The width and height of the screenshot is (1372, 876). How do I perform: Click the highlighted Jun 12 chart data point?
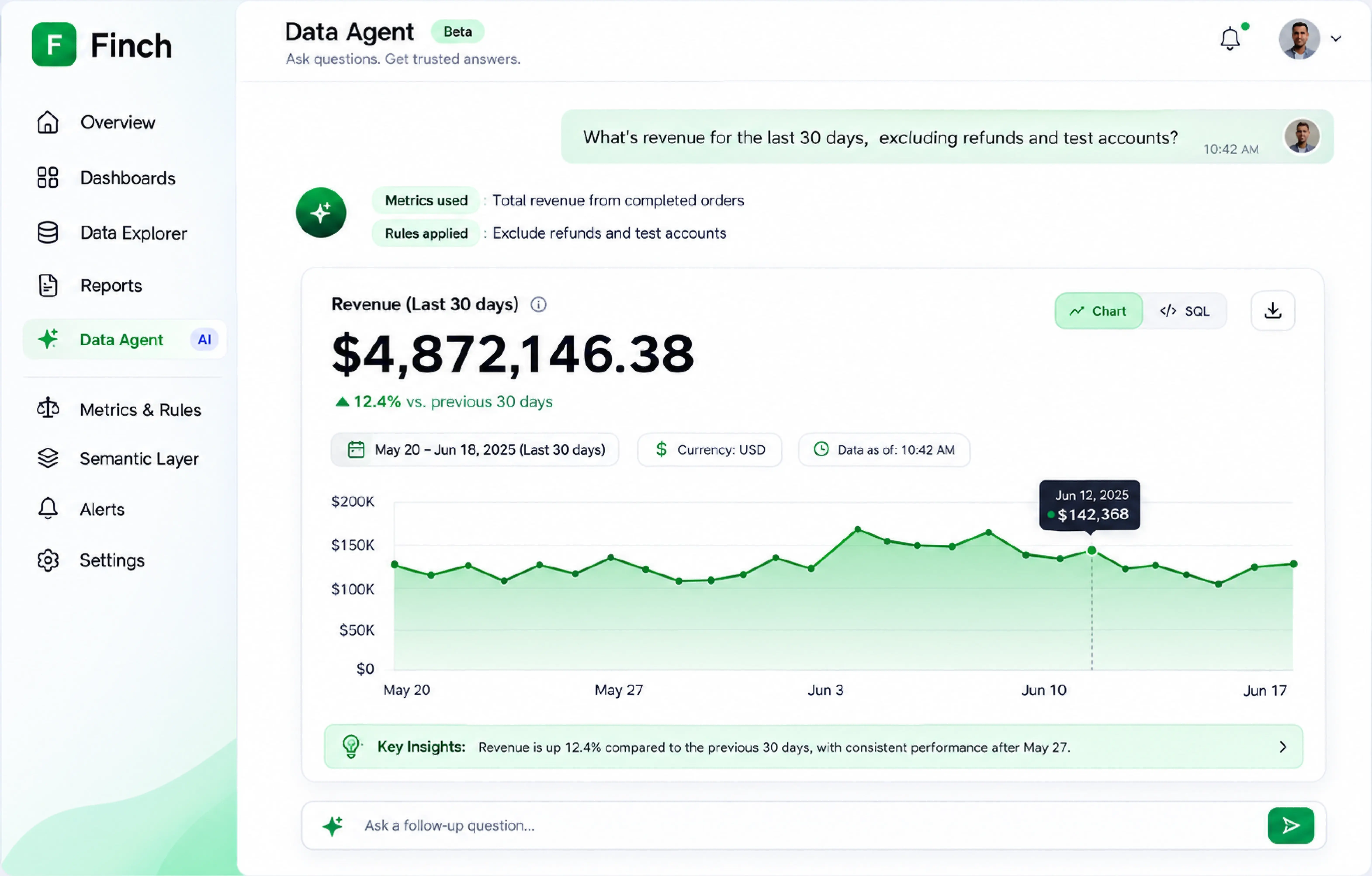click(1092, 551)
